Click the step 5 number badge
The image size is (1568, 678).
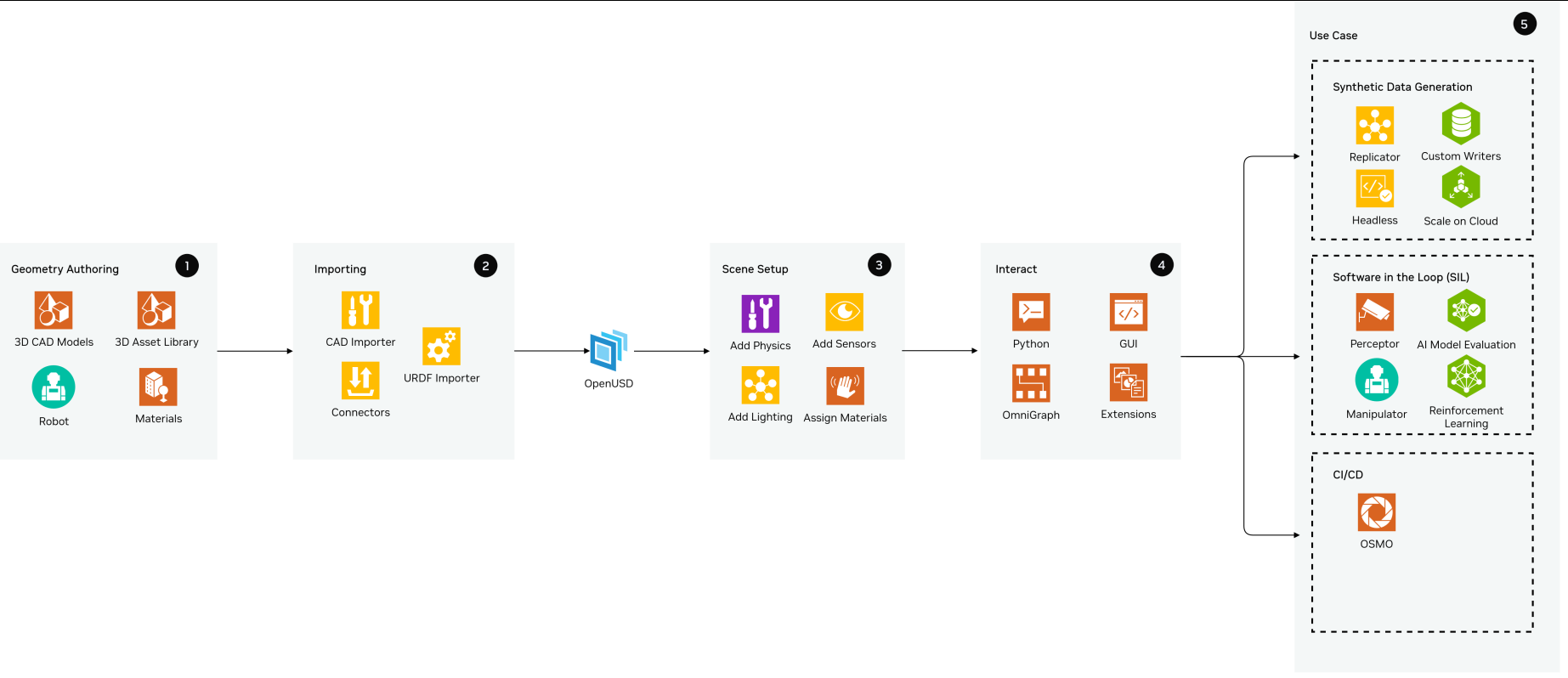(x=1524, y=24)
